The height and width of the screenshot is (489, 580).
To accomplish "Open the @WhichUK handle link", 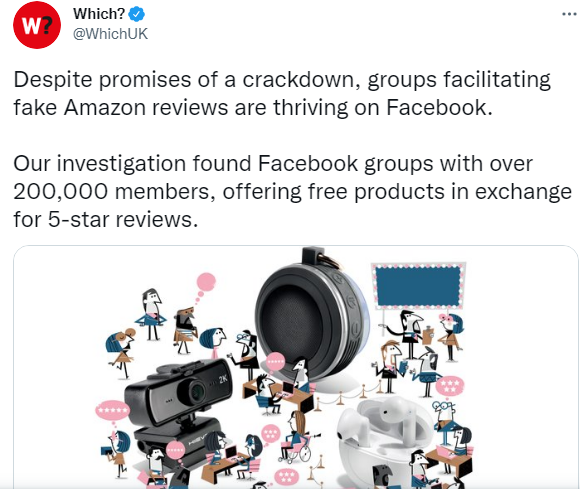I will click(x=110, y=34).
